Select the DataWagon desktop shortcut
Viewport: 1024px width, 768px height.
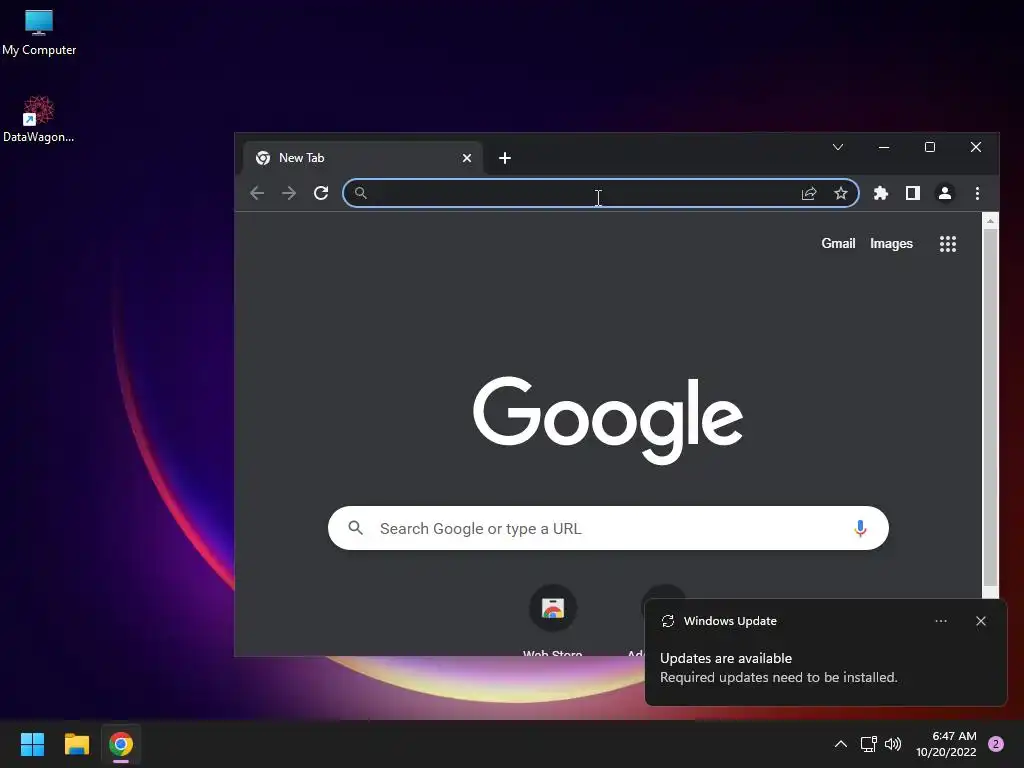click(x=39, y=119)
